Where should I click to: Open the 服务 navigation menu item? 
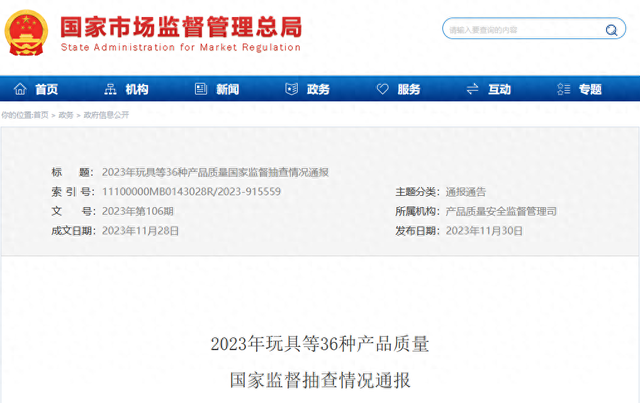point(409,89)
